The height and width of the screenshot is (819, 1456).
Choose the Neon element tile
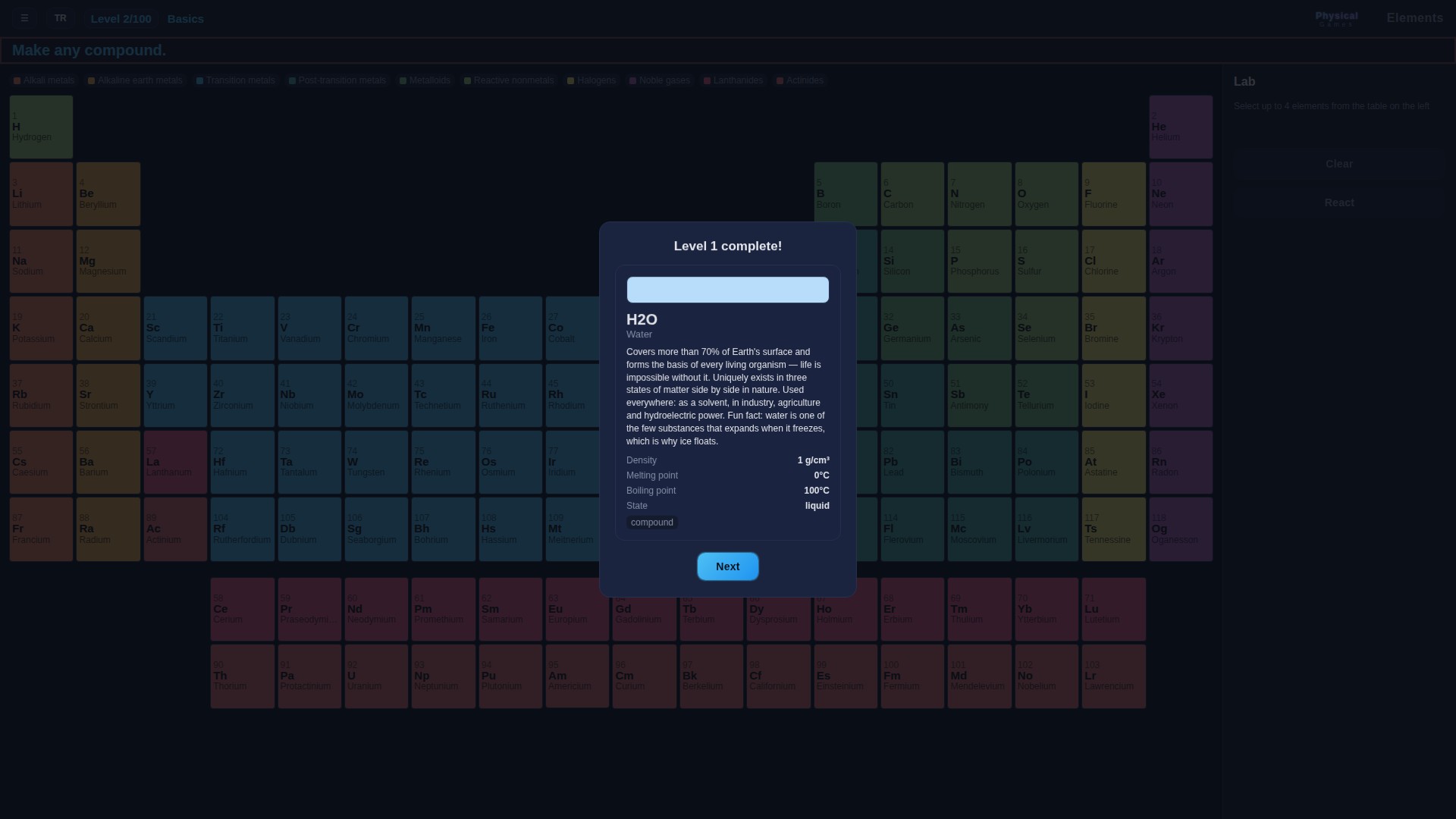pos(1181,194)
